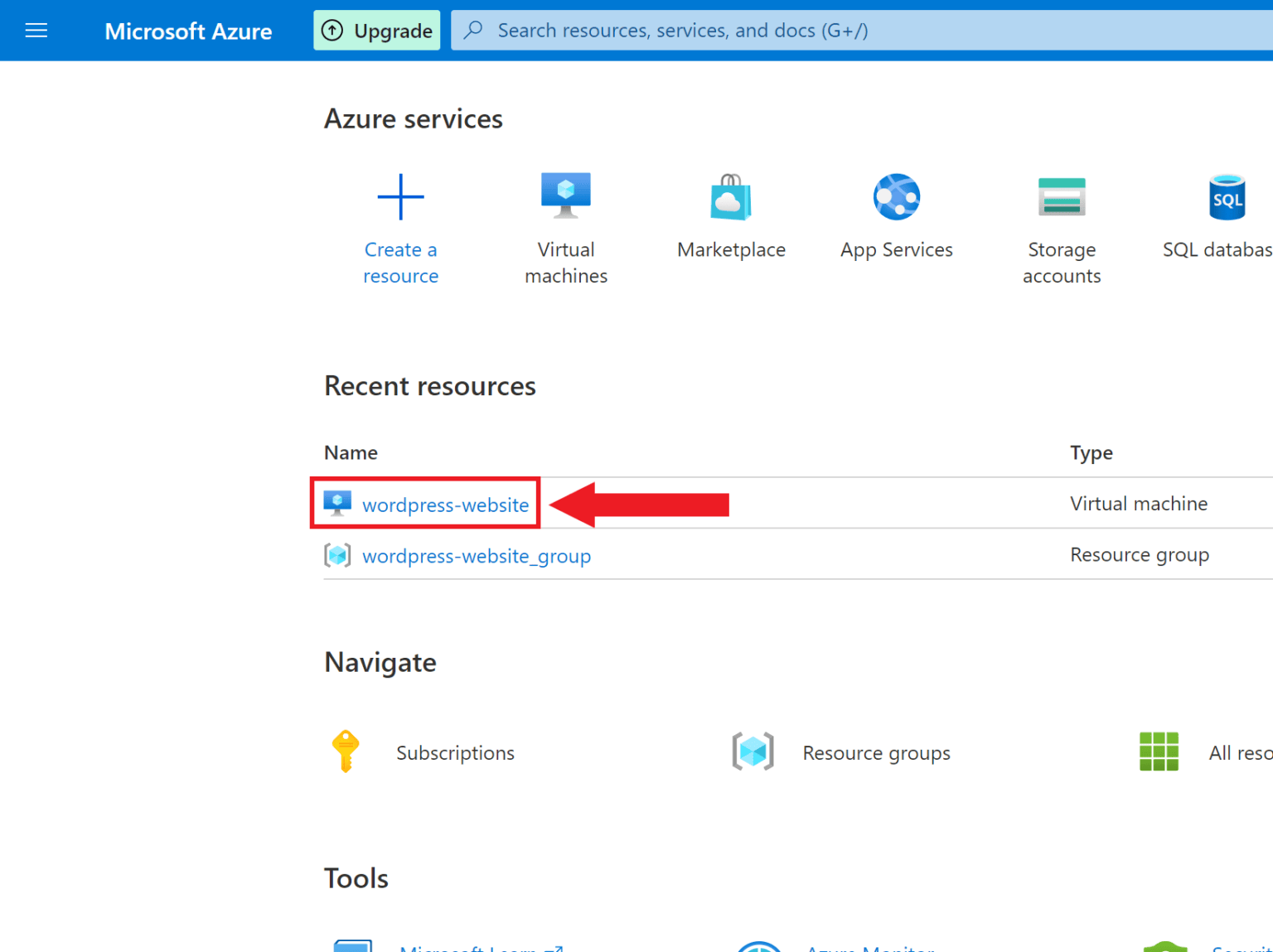The height and width of the screenshot is (952, 1273).
Task: Click the Create a resource plus icon
Action: [x=400, y=197]
